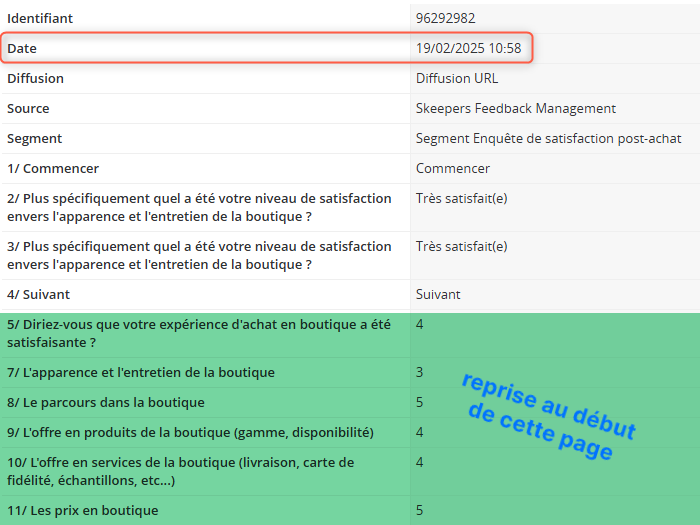
Task: Click question 2/ Plus spécifiquement text
Action: (199, 207)
